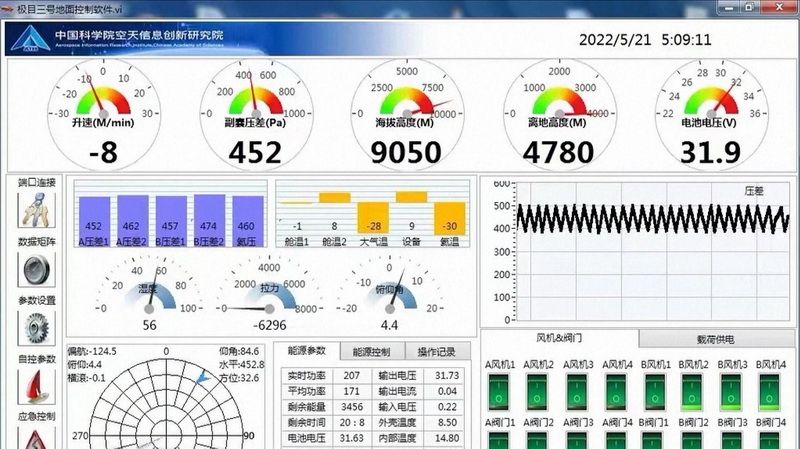This screenshot has height=449, width=800.
Task: Select the 能源参数 tab
Action: [307, 351]
